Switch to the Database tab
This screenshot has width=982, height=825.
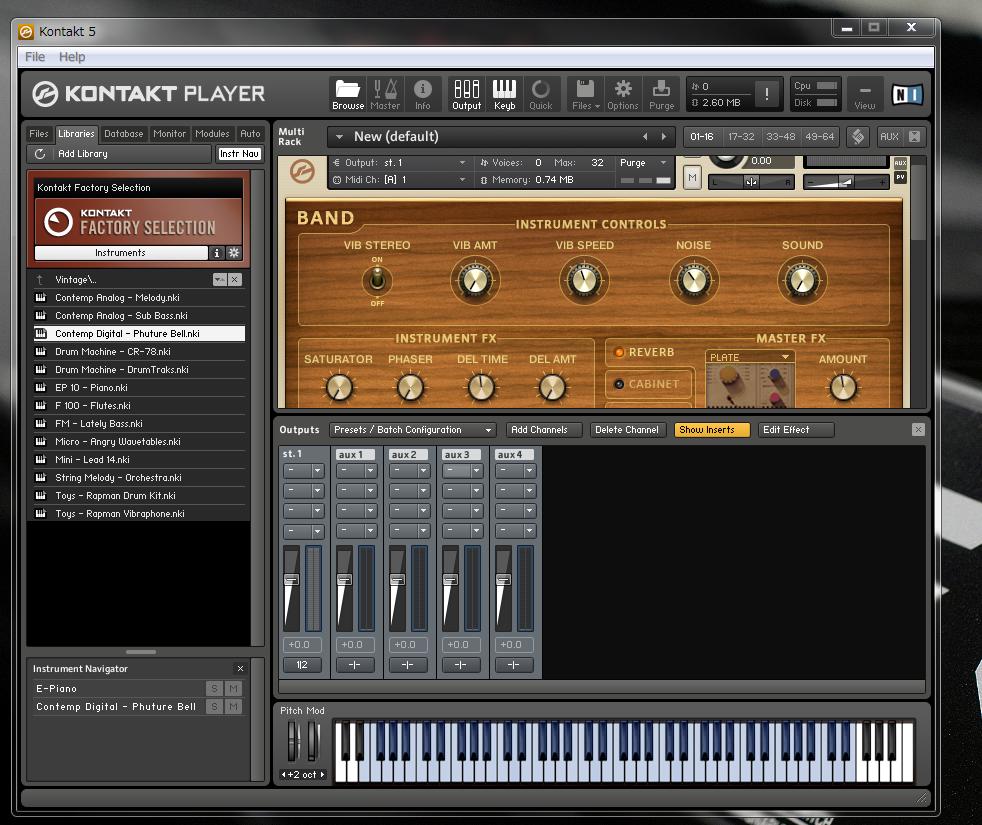point(123,133)
